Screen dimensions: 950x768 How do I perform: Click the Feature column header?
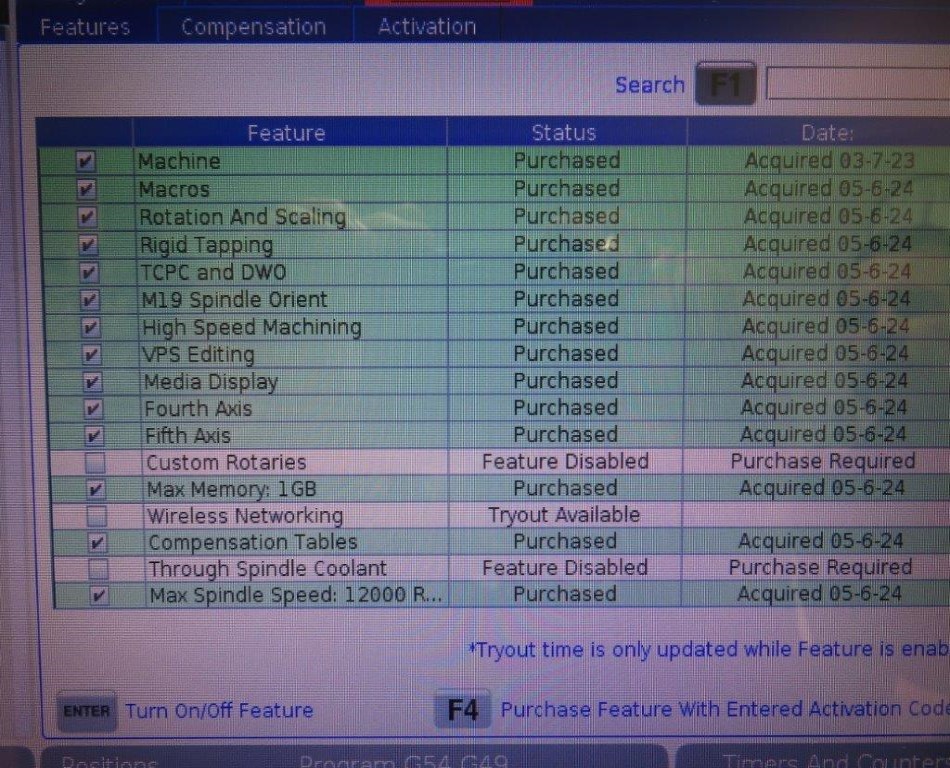[x=287, y=133]
